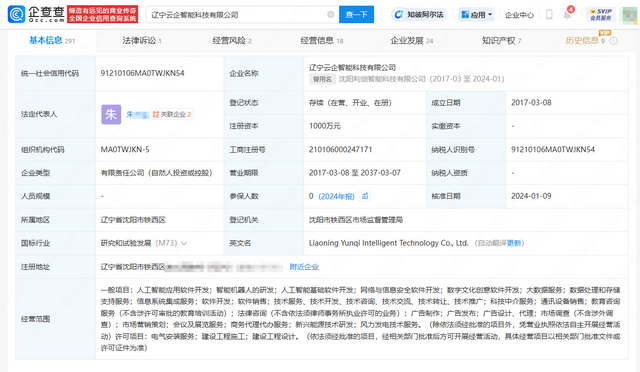Switch to 法律诉讼 tab
Viewport: 640px width, 372px height.
pos(142,40)
